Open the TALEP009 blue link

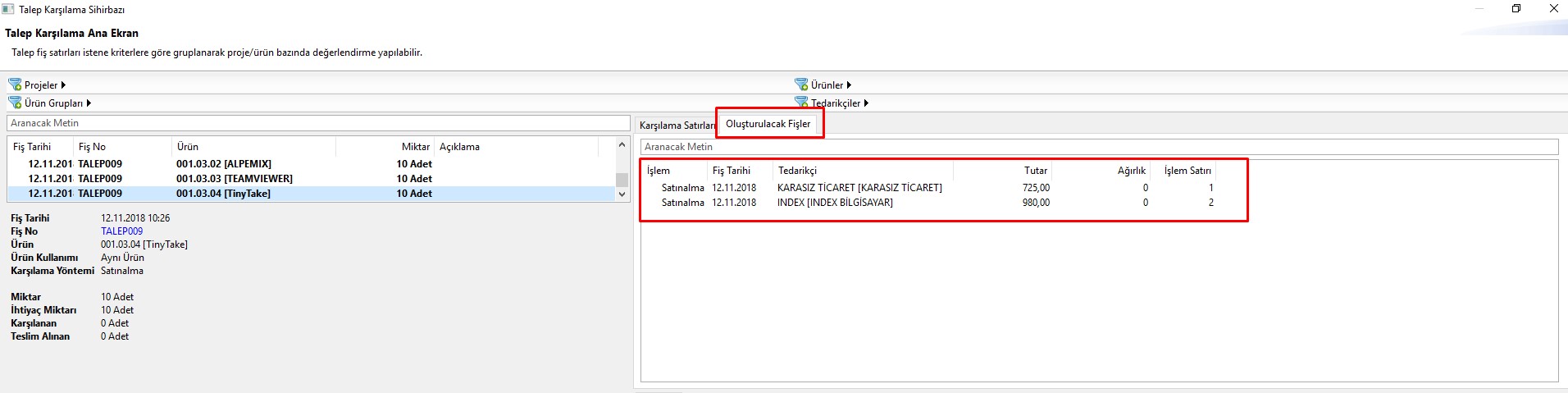click(x=121, y=231)
